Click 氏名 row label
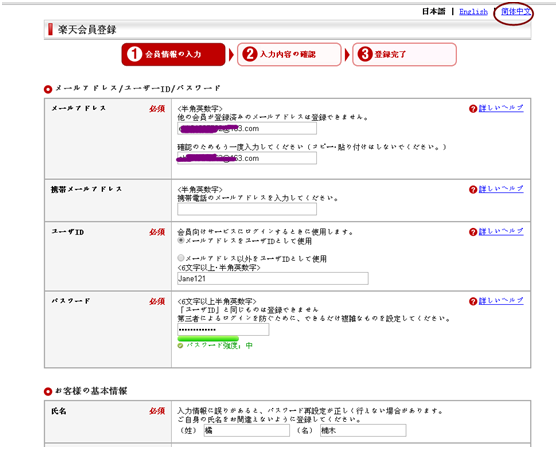The height and width of the screenshot is (449, 558). (58, 411)
